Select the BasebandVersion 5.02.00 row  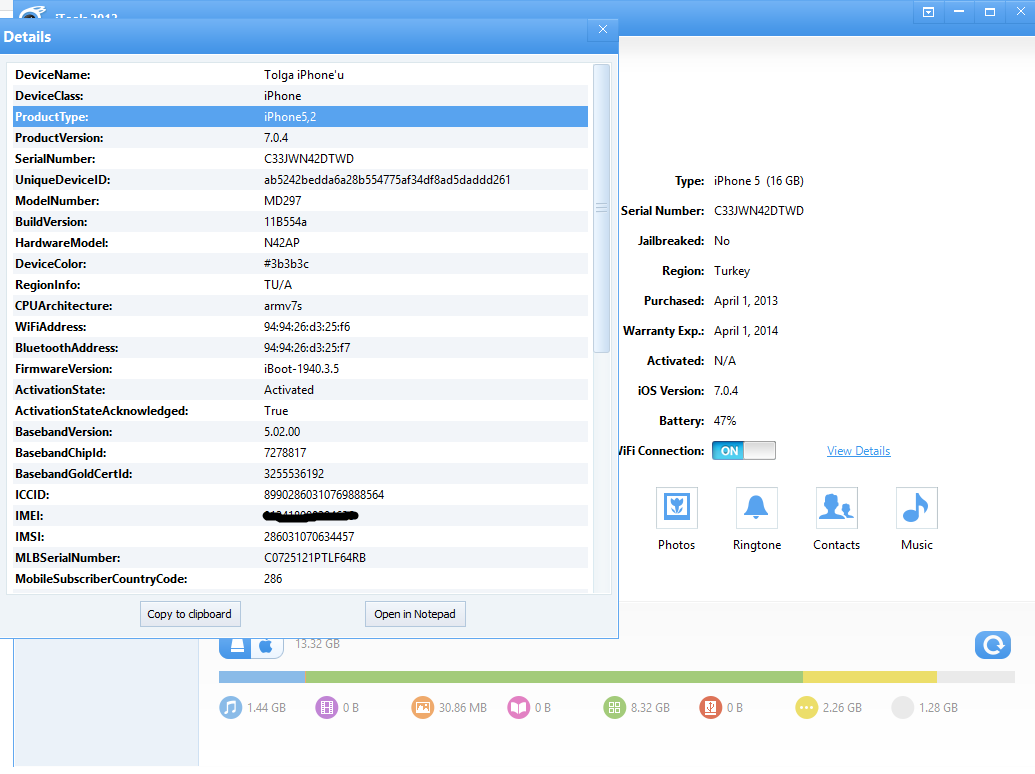(x=300, y=432)
